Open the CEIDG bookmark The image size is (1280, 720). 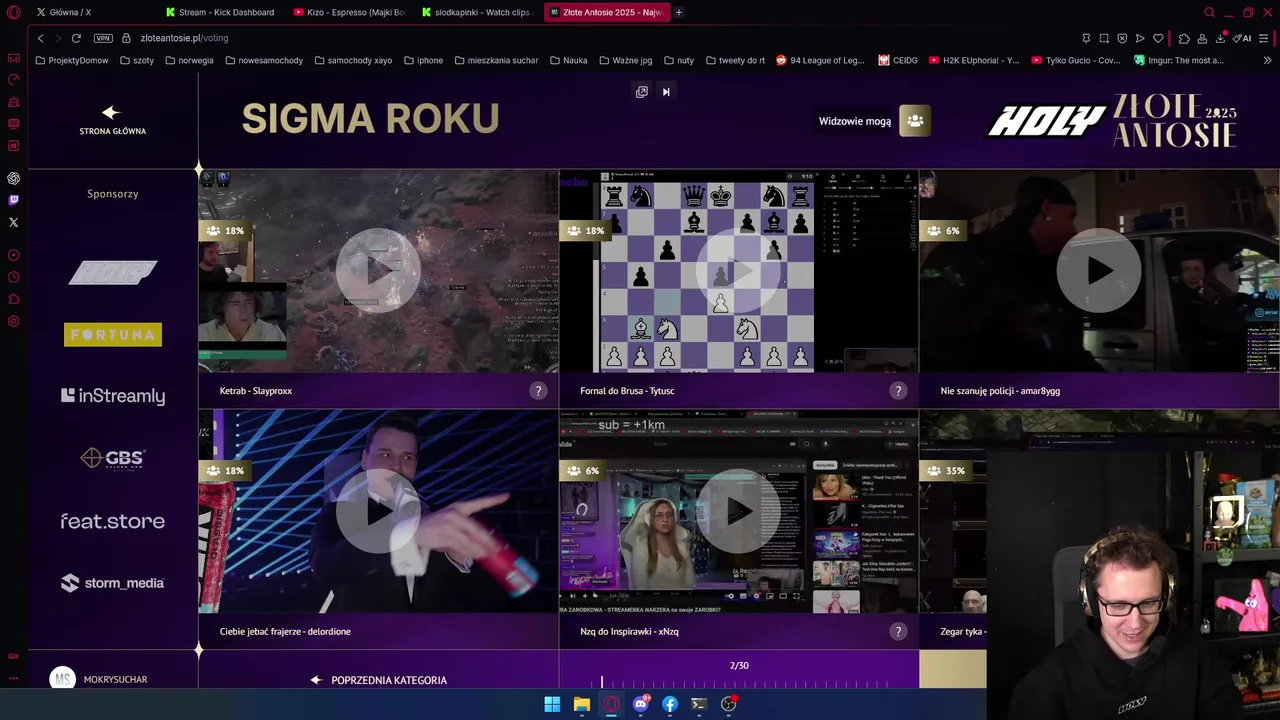click(x=898, y=60)
